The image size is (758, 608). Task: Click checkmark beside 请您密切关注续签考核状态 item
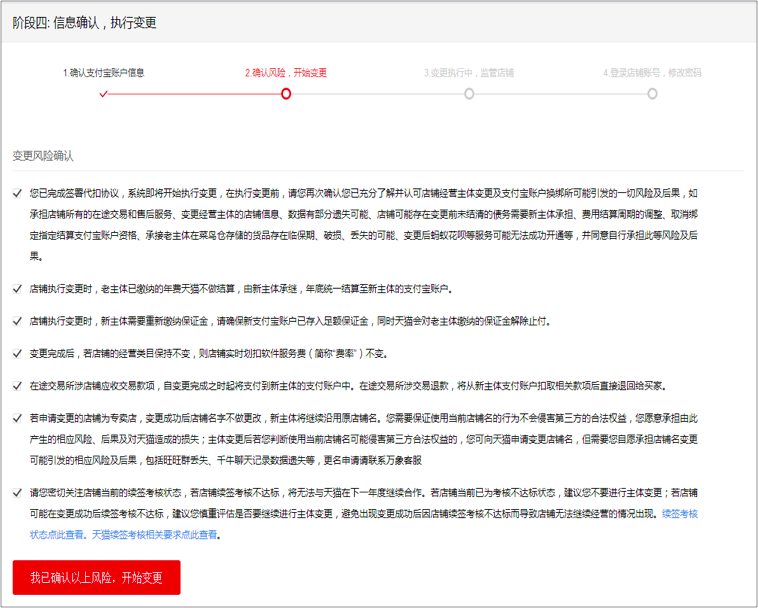click(x=17, y=492)
